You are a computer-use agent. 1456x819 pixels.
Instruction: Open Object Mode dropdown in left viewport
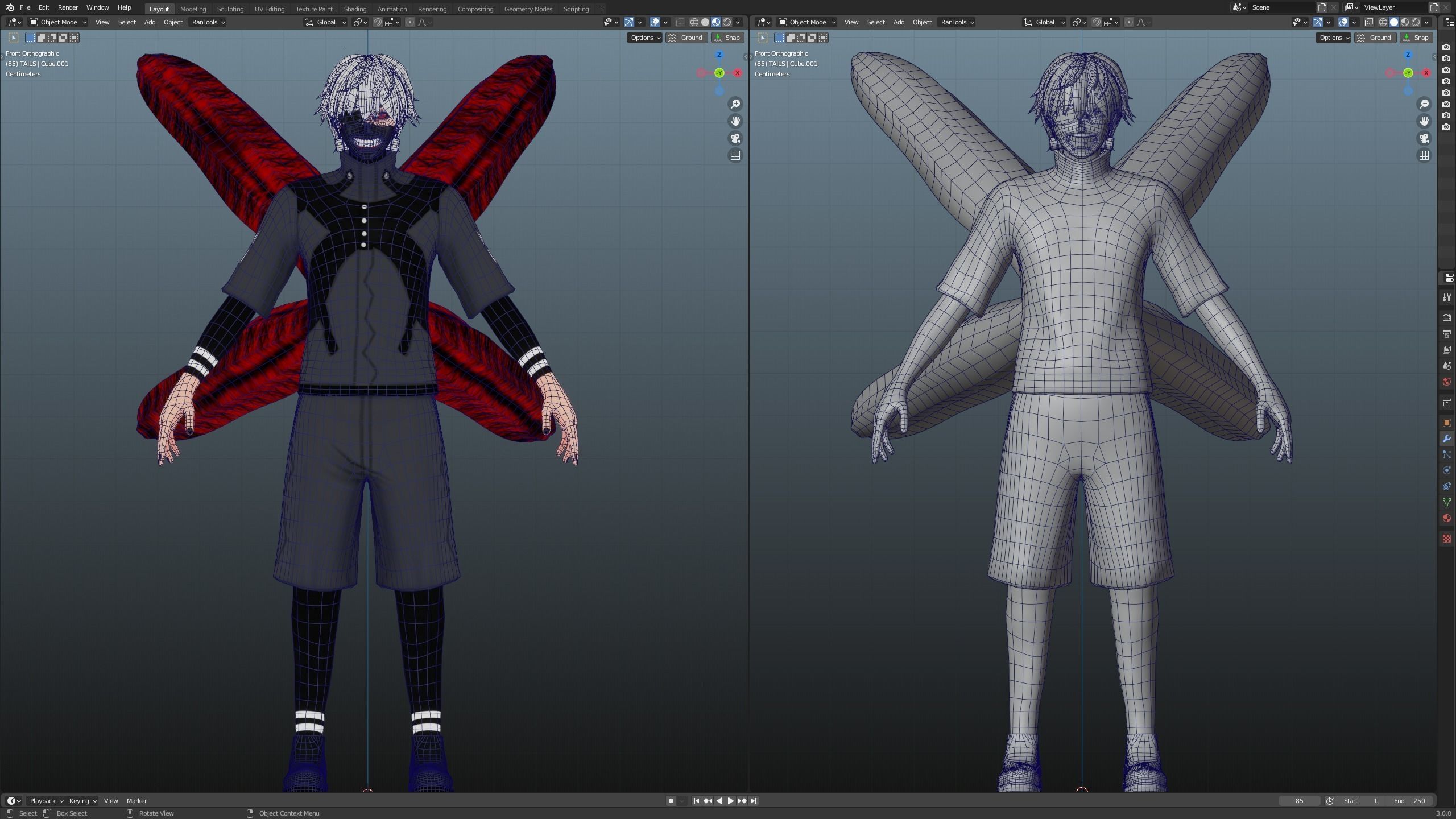(x=58, y=22)
